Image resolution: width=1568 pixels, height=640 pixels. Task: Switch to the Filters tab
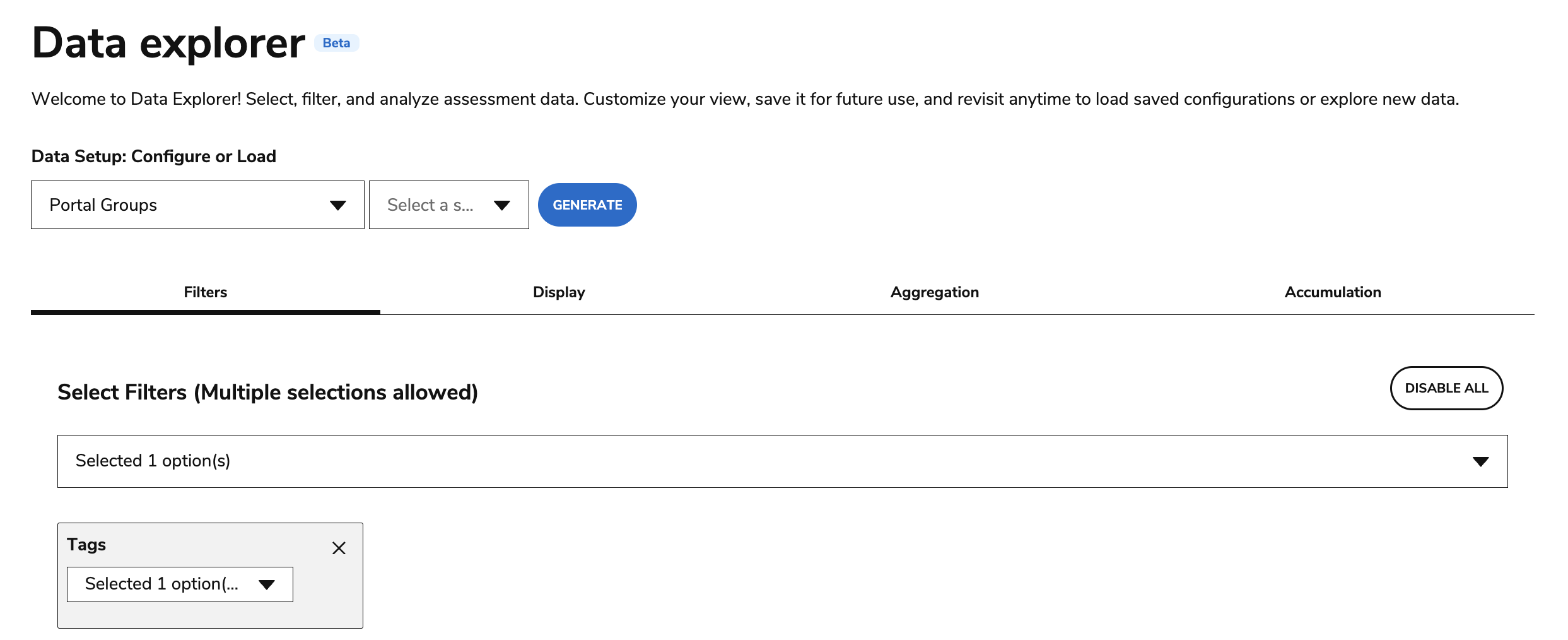coord(206,292)
